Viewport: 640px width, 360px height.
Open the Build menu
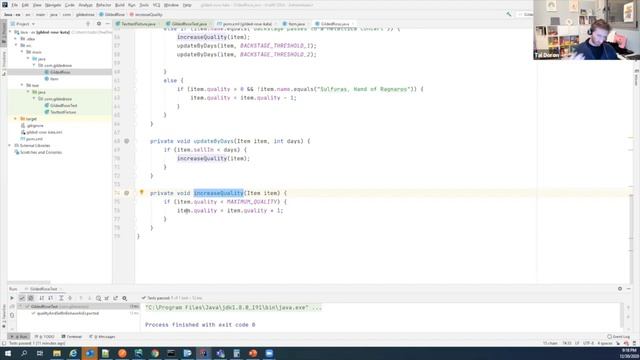click(x=120, y=5)
